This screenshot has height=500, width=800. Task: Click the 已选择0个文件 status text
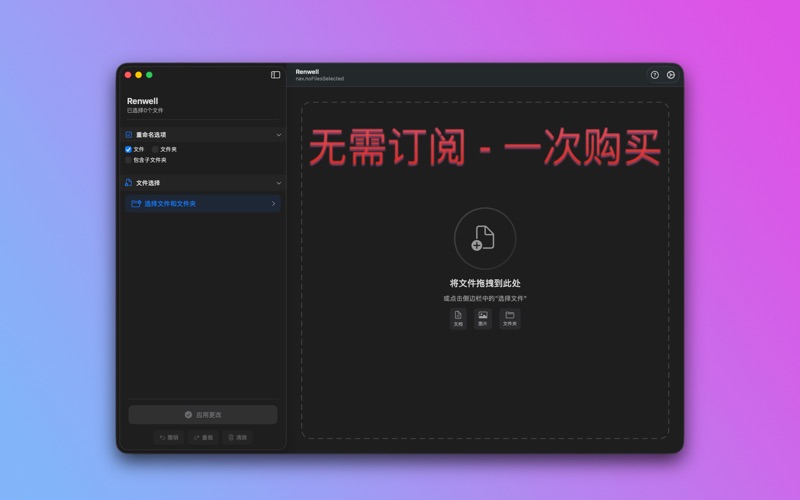[x=145, y=110]
